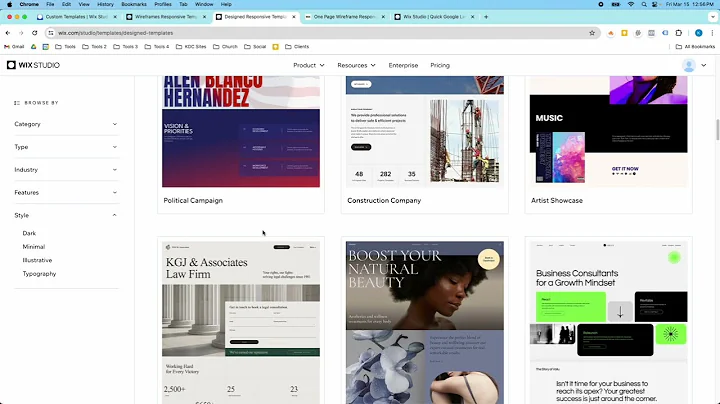The width and height of the screenshot is (720, 404).
Task: Expand the Features filter
Action: point(66,192)
